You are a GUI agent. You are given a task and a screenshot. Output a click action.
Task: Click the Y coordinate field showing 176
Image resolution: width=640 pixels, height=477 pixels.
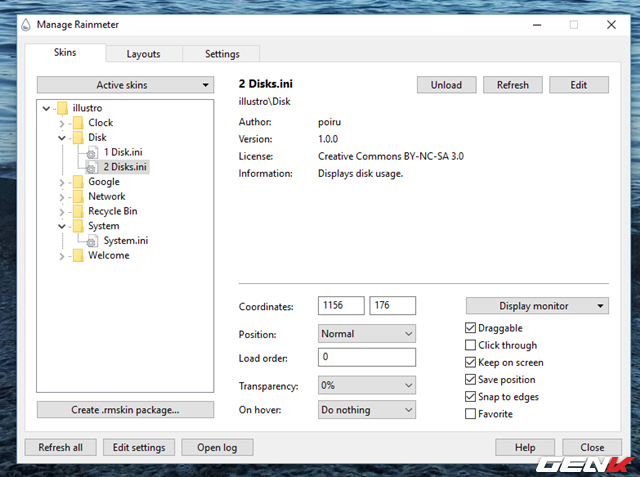pyautogui.click(x=393, y=306)
